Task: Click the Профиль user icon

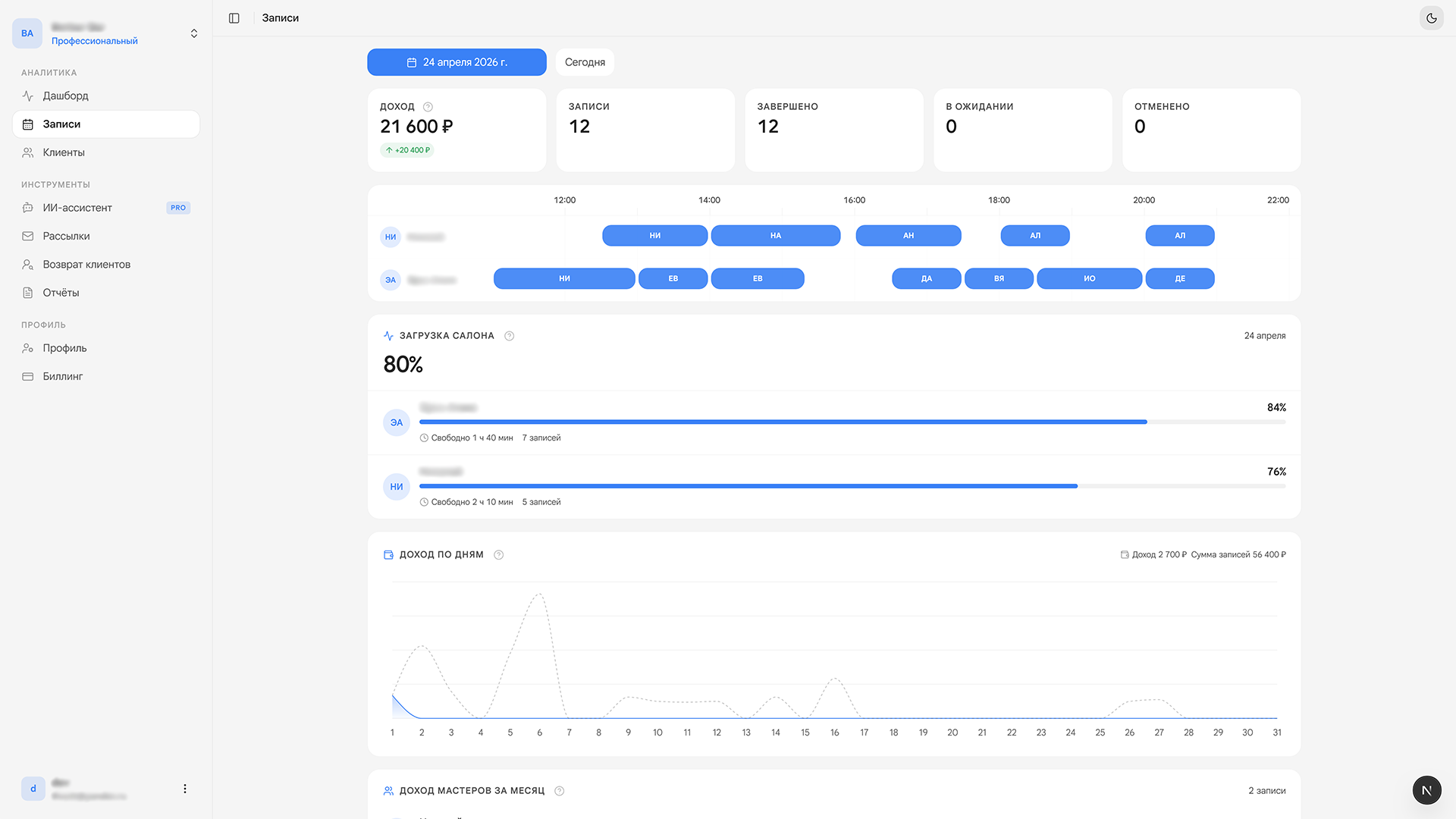Action: tap(28, 348)
